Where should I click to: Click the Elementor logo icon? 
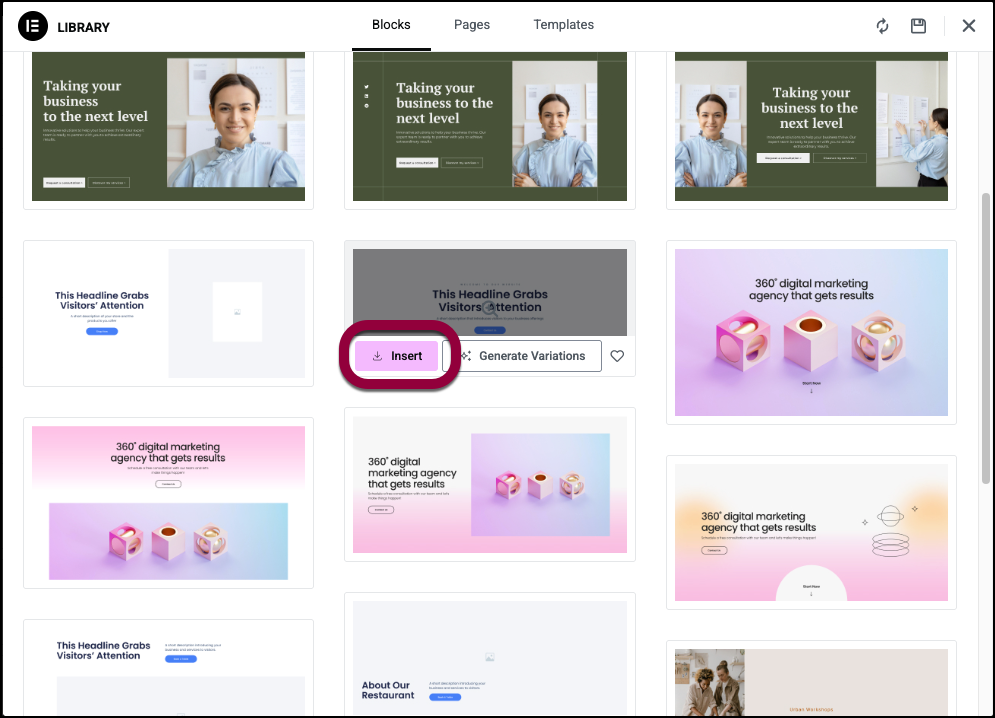[x=32, y=26]
